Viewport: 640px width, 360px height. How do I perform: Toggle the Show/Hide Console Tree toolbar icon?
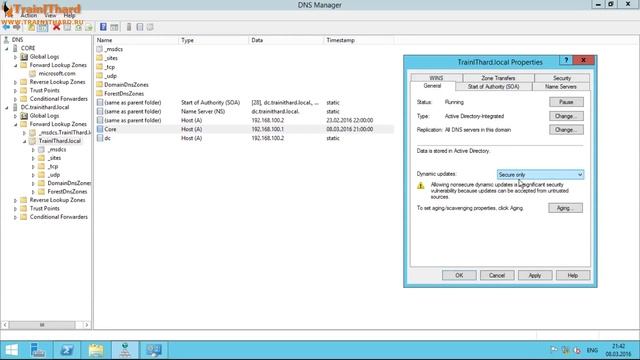[42, 27]
